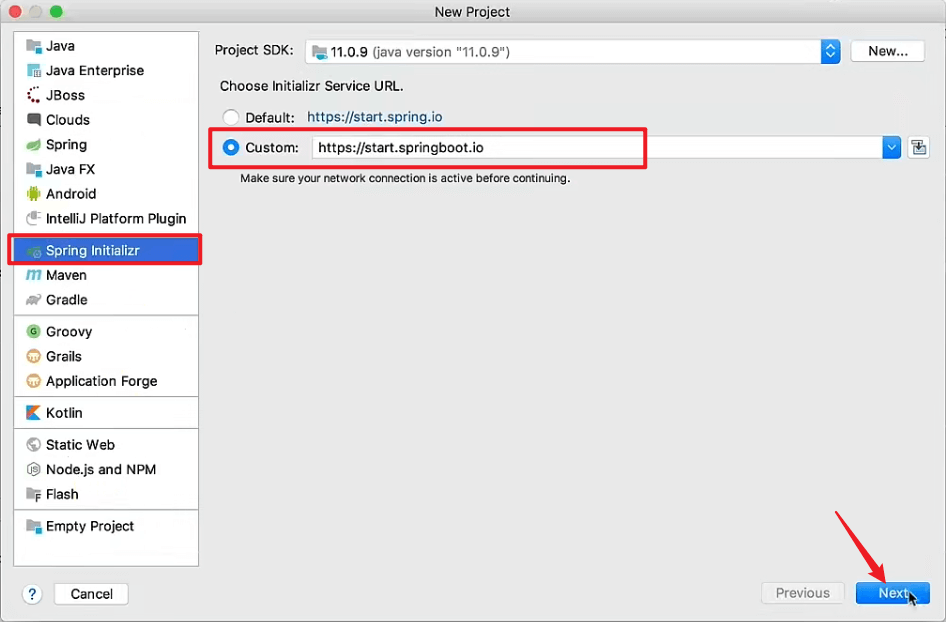Click the green Spring leaf icon
Image resolution: width=946 pixels, height=622 pixels.
(34, 145)
